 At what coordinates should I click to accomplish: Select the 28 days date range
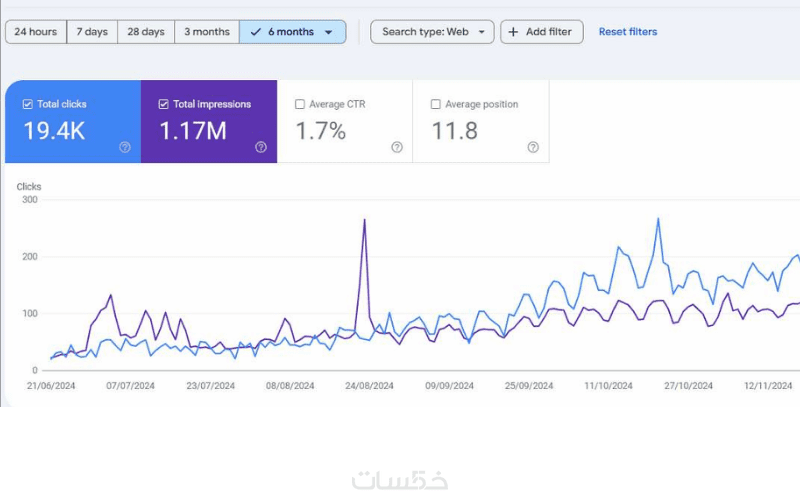(x=146, y=32)
